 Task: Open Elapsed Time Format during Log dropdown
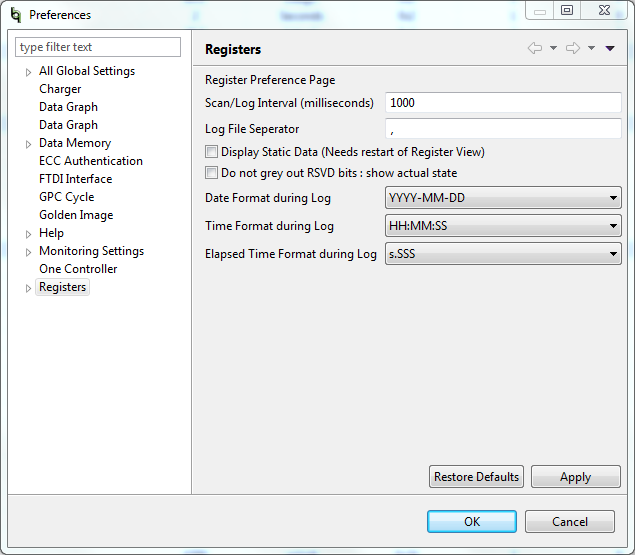pyautogui.click(x=503, y=254)
